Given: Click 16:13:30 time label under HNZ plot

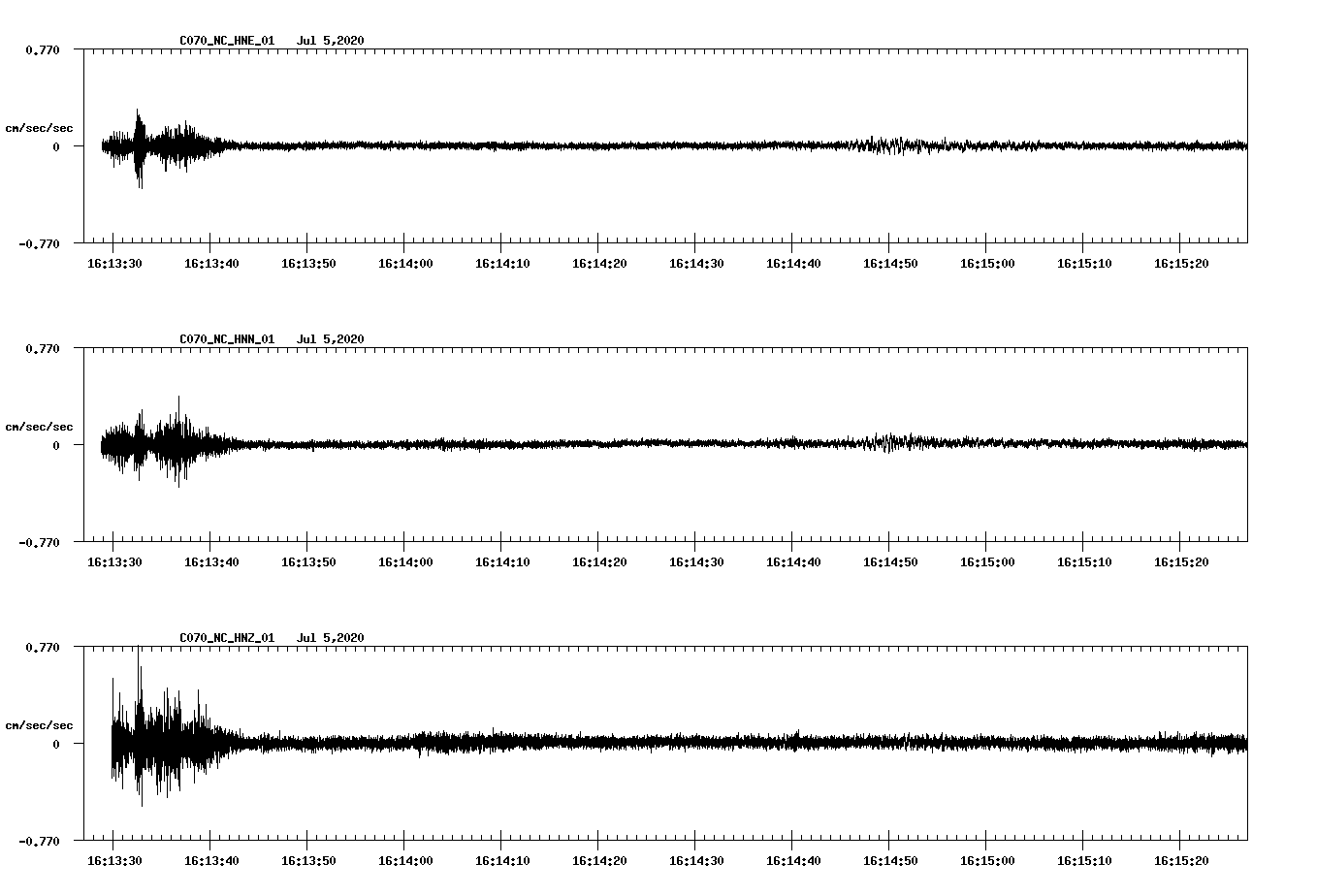Looking at the screenshot, I should point(114,860).
